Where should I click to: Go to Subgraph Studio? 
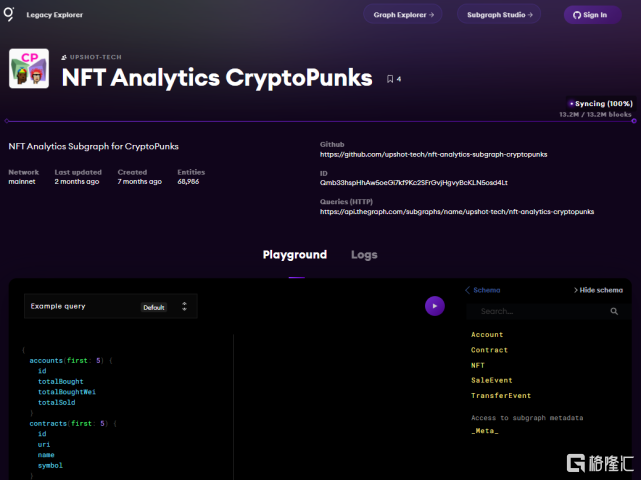point(499,15)
